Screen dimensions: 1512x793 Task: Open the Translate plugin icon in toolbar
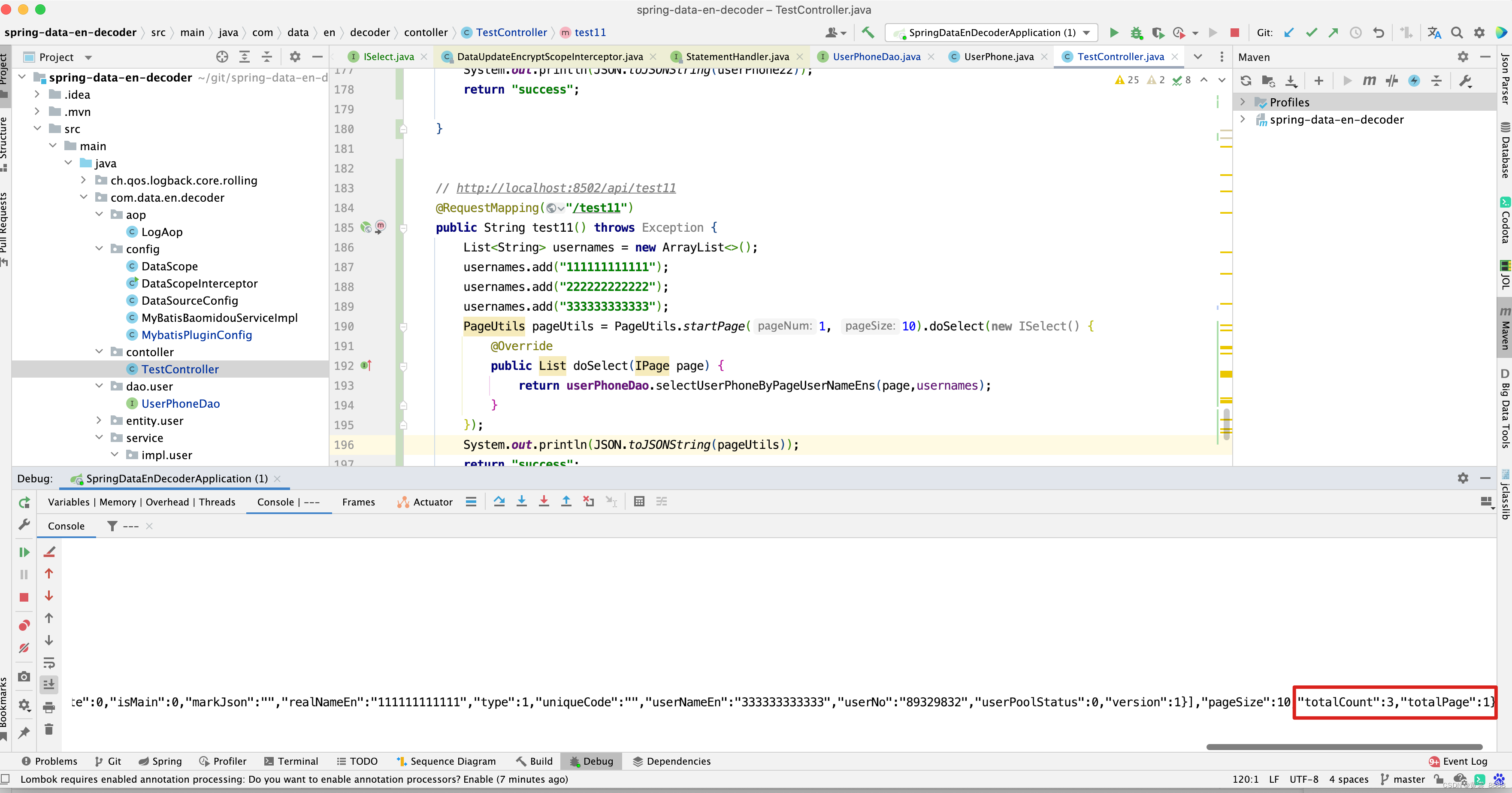pos(1434,33)
